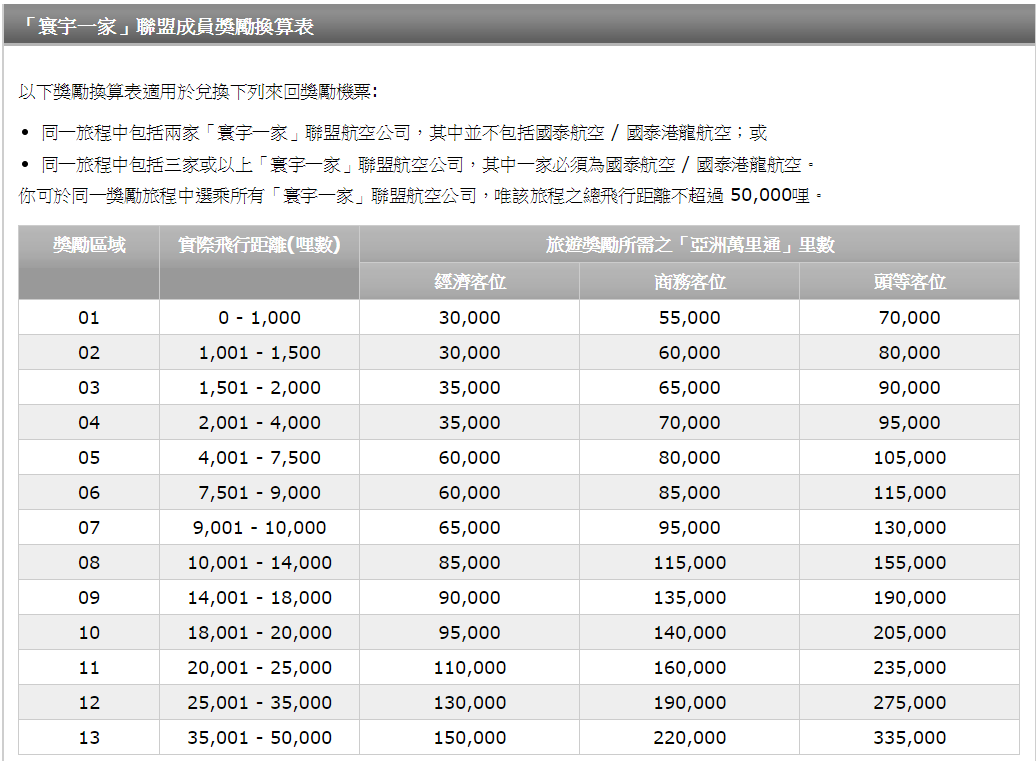Image resolution: width=1036 pixels, height=761 pixels.
Task: Select distance cell 25,001 - 35,000
Action: point(260,703)
